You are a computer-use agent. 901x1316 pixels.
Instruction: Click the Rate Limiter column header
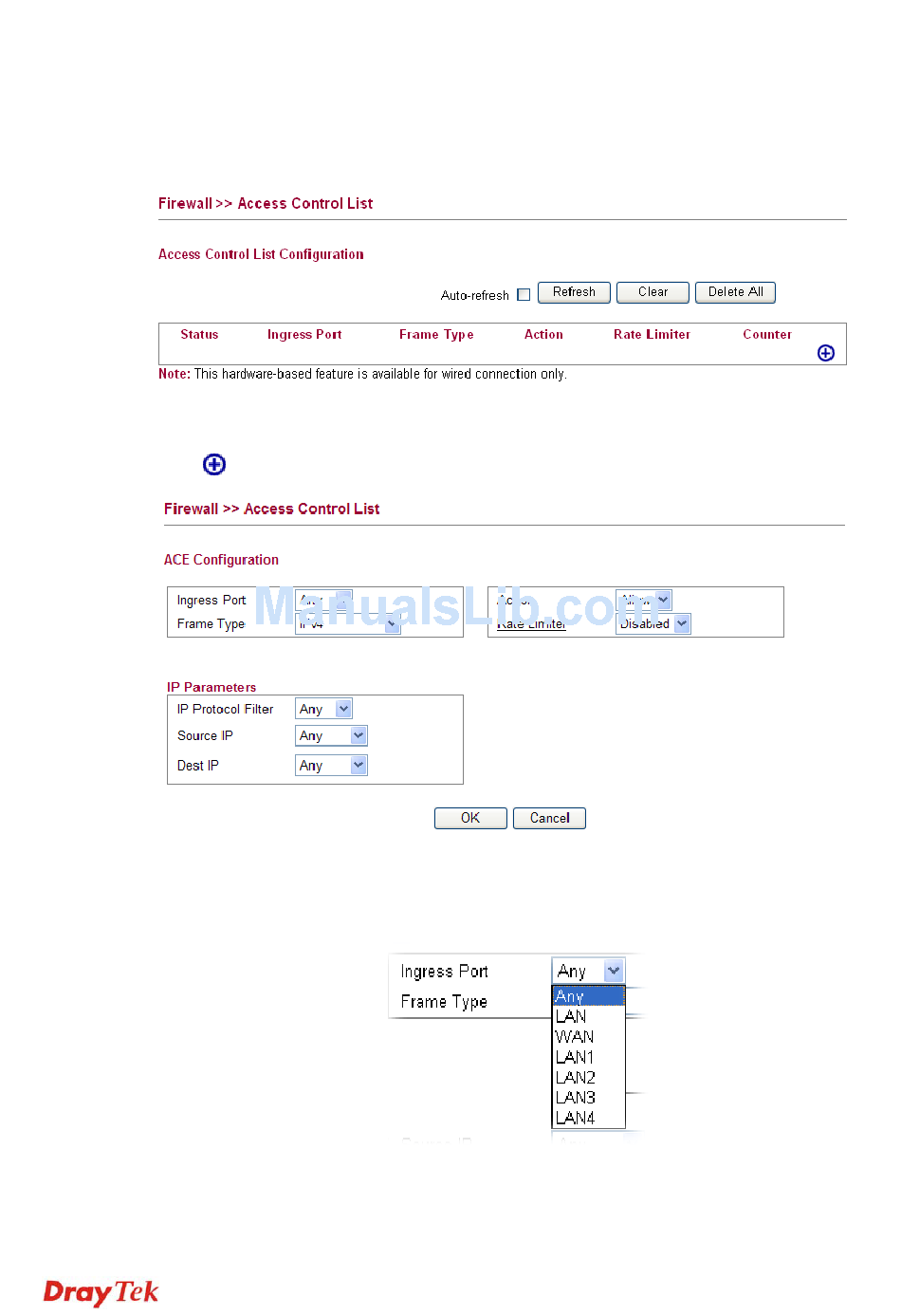click(x=652, y=334)
